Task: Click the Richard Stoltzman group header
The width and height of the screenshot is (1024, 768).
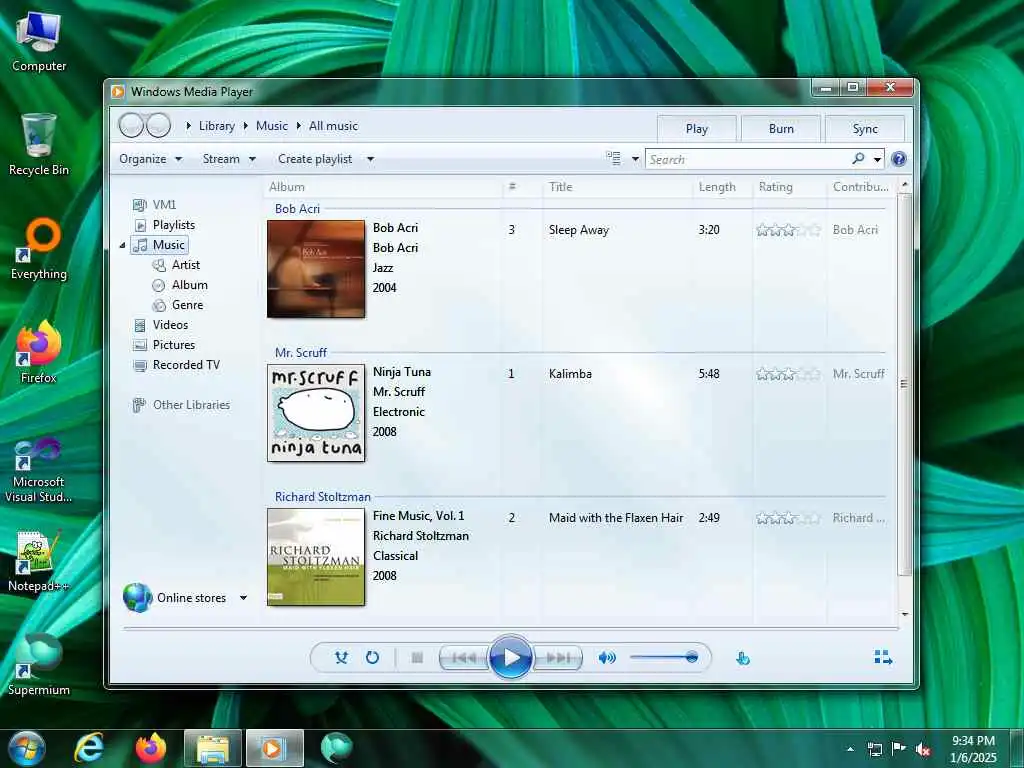Action: pos(323,497)
